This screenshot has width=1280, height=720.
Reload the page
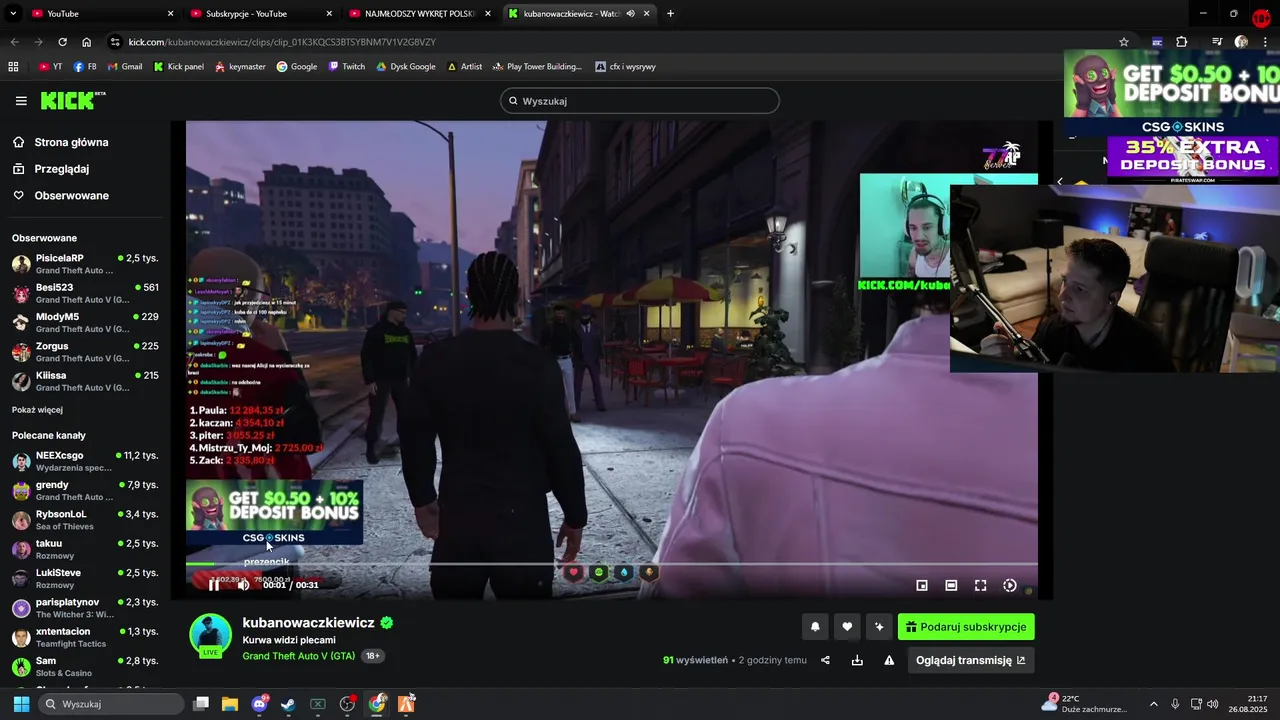click(x=62, y=42)
